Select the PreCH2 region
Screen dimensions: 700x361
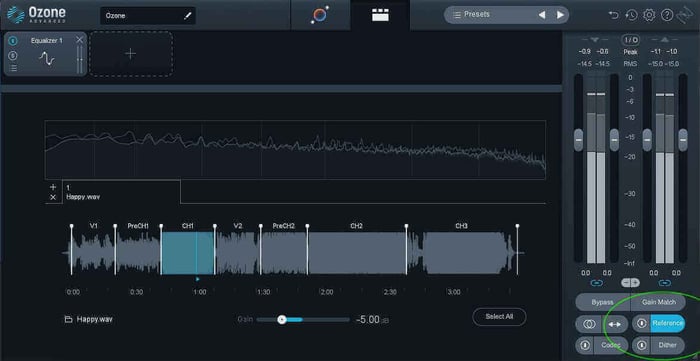[284, 252]
